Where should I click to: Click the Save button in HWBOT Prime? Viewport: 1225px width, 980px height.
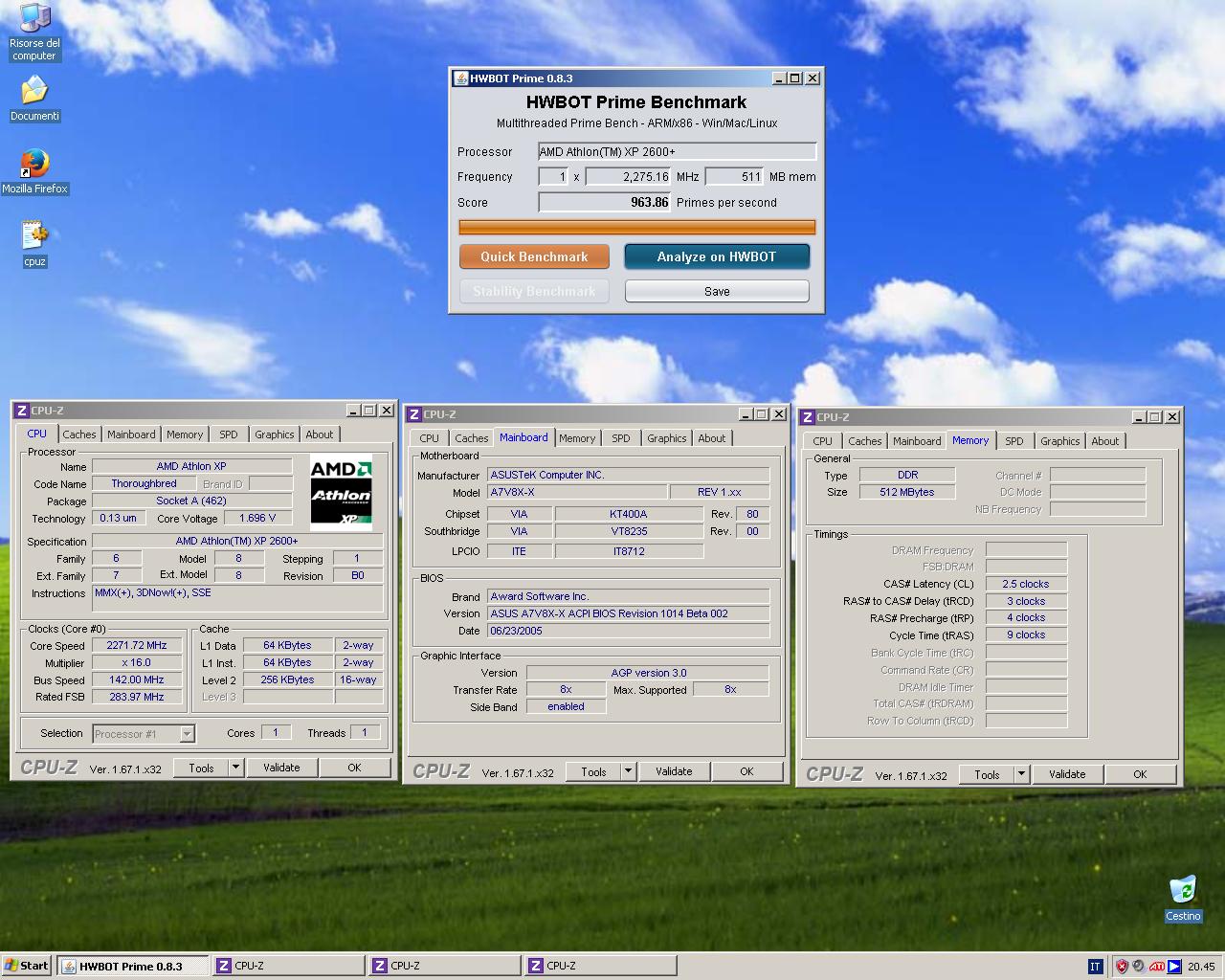[x=717, y=291]
